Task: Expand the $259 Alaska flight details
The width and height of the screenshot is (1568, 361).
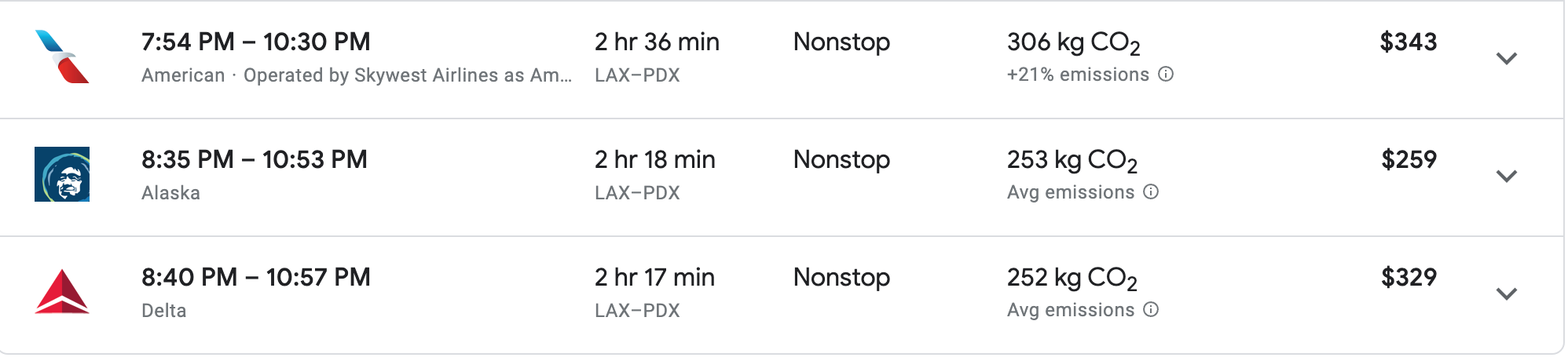Action: (x=1506, y=177)
